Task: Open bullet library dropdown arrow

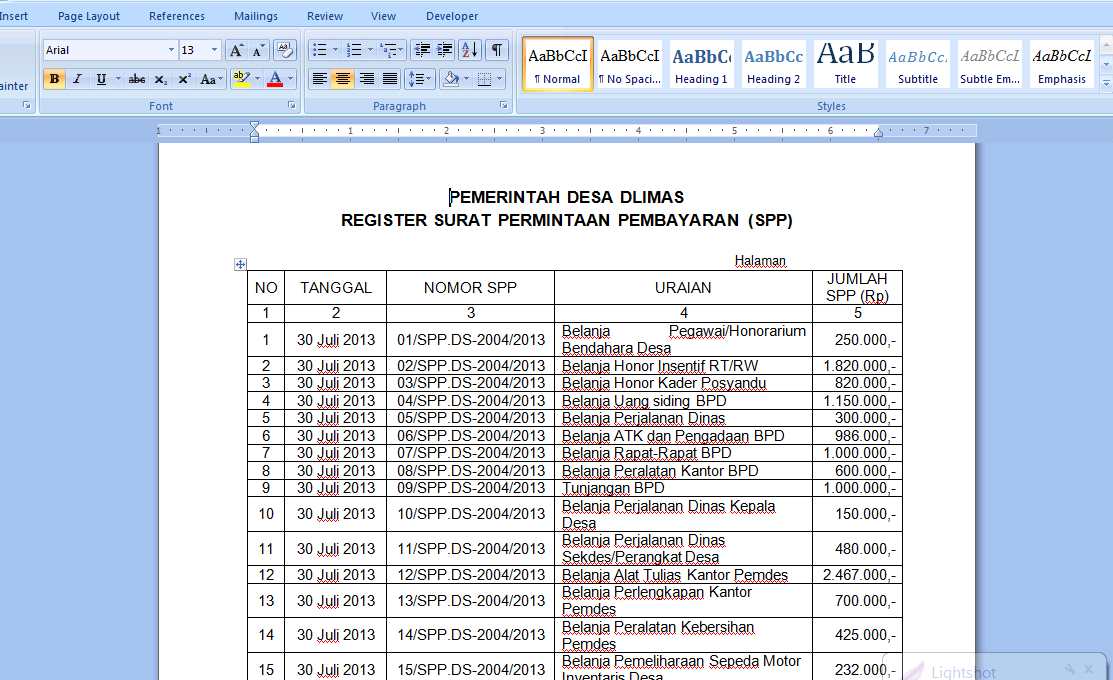Action: tap(336, 50)
